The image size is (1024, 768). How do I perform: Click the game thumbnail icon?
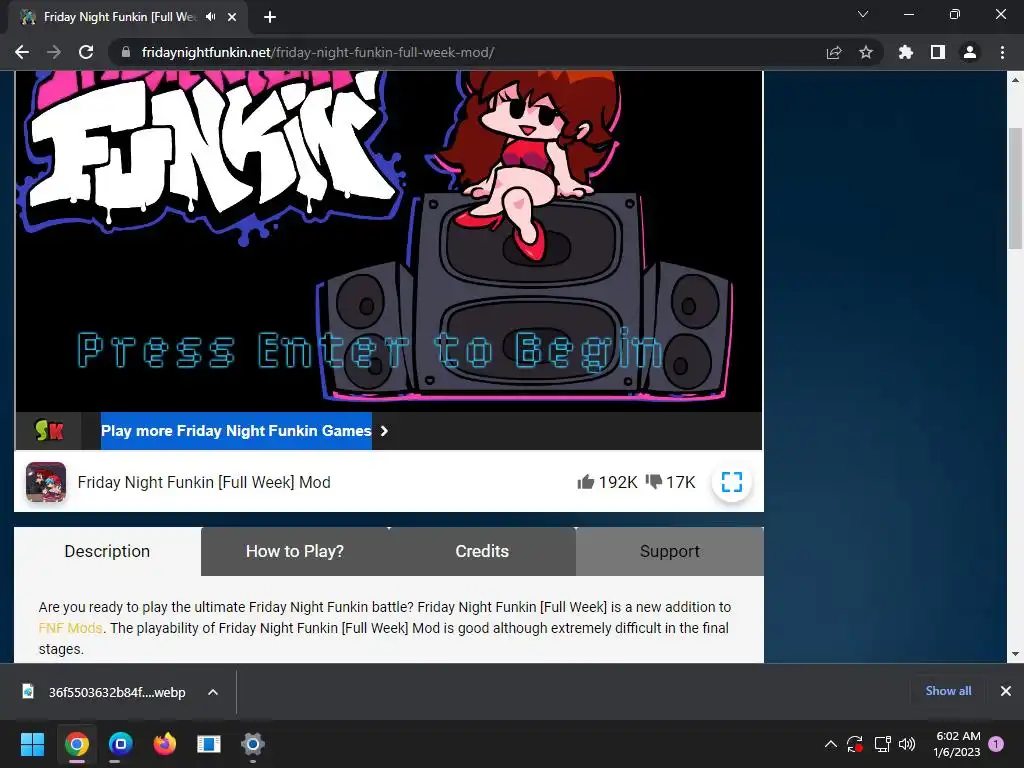click(x=46, y=482)
